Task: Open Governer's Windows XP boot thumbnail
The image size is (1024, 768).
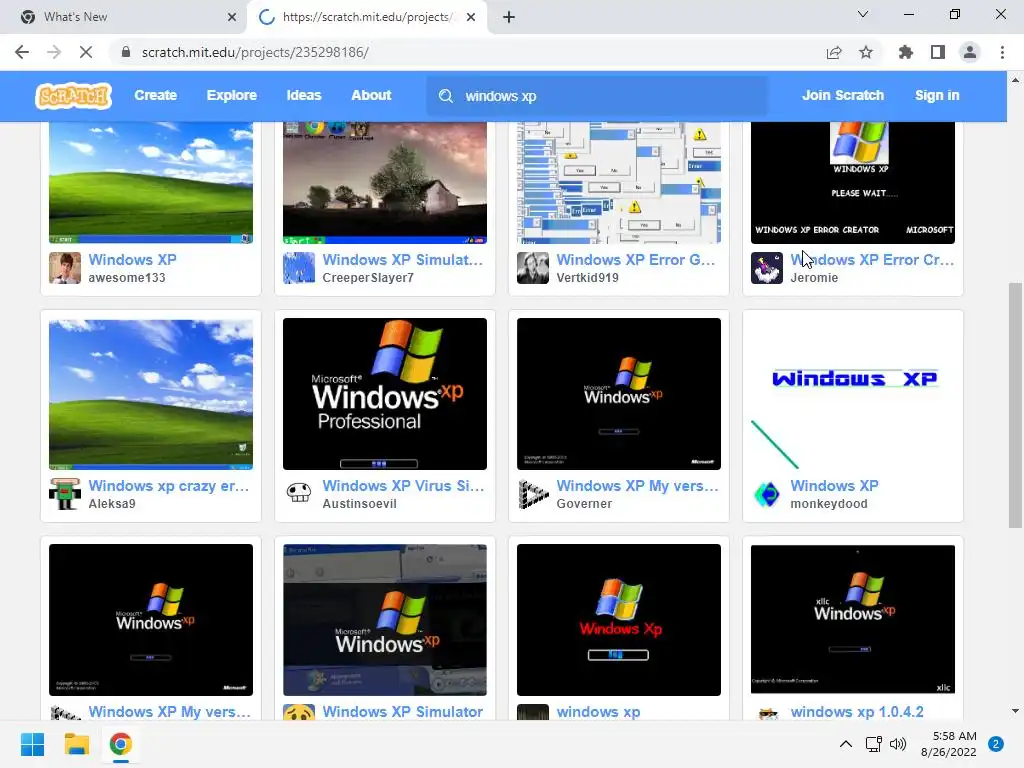Action: pyautogui.click(x=618, y=394)
